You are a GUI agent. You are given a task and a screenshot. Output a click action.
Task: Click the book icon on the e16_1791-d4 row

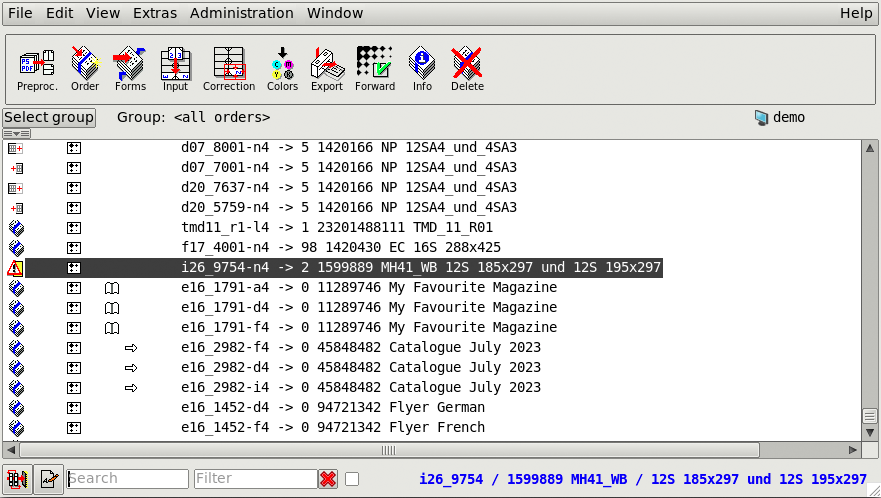coord(112,308)
